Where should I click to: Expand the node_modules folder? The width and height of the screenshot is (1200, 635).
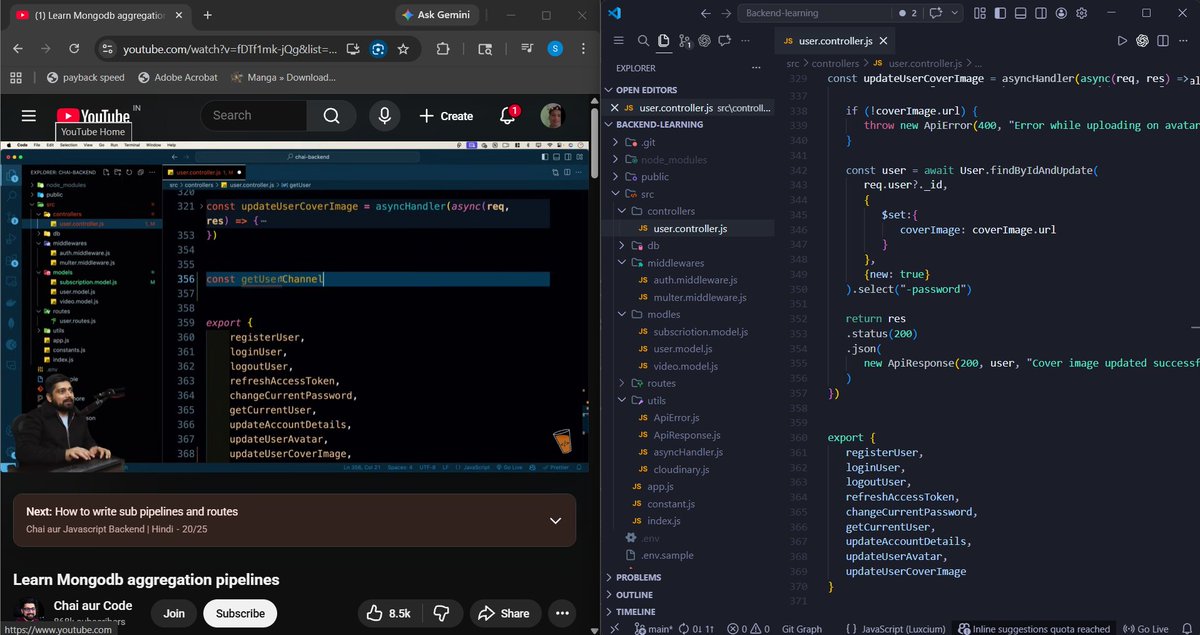pyautogui.click(x=673, y=160)
